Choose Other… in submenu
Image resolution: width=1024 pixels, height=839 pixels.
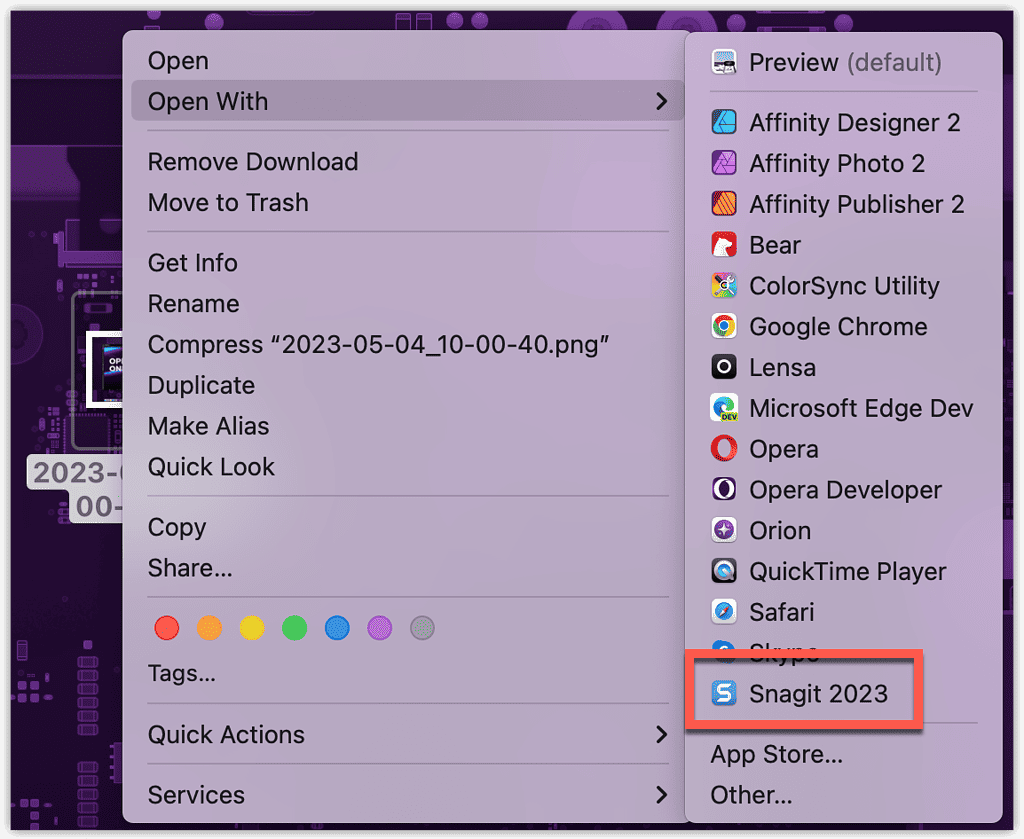tap(844, 795)
